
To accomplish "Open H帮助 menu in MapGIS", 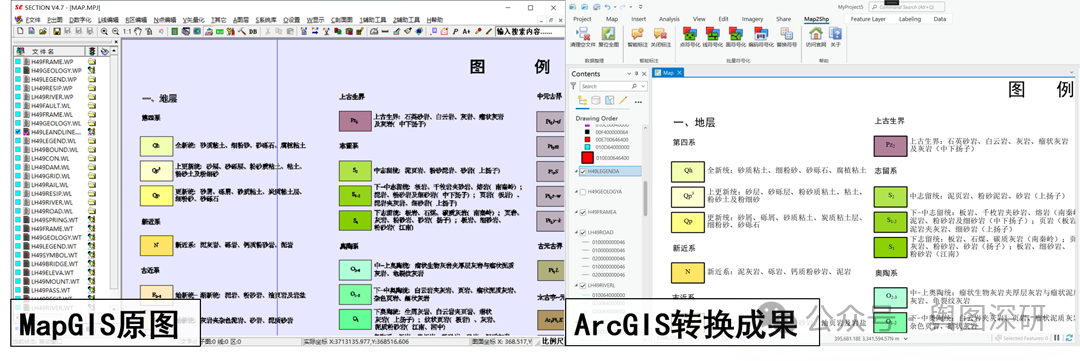I will (x=435, y=20).
